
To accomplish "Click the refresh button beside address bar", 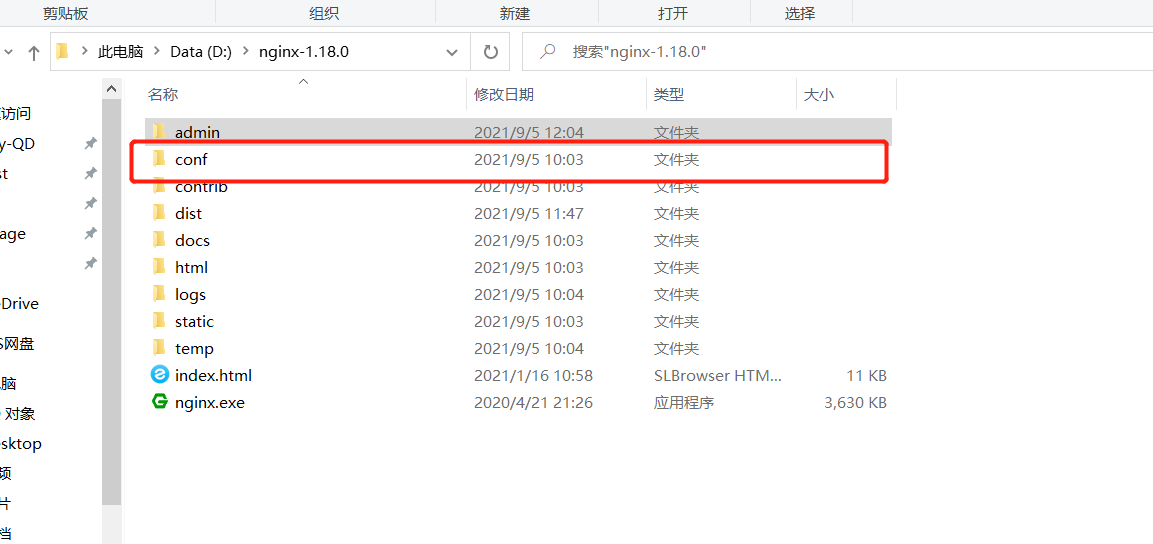I will (490, 52).
